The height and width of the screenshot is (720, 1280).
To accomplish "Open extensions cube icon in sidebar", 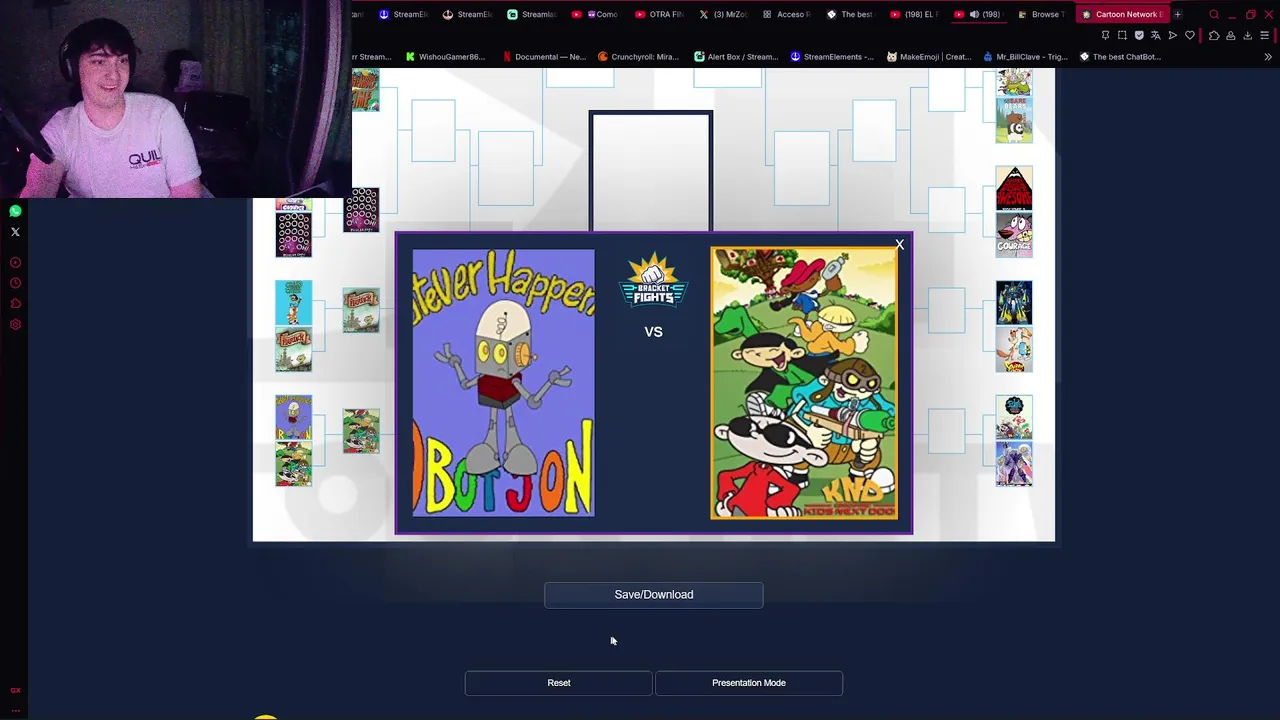I will (15, 304).
